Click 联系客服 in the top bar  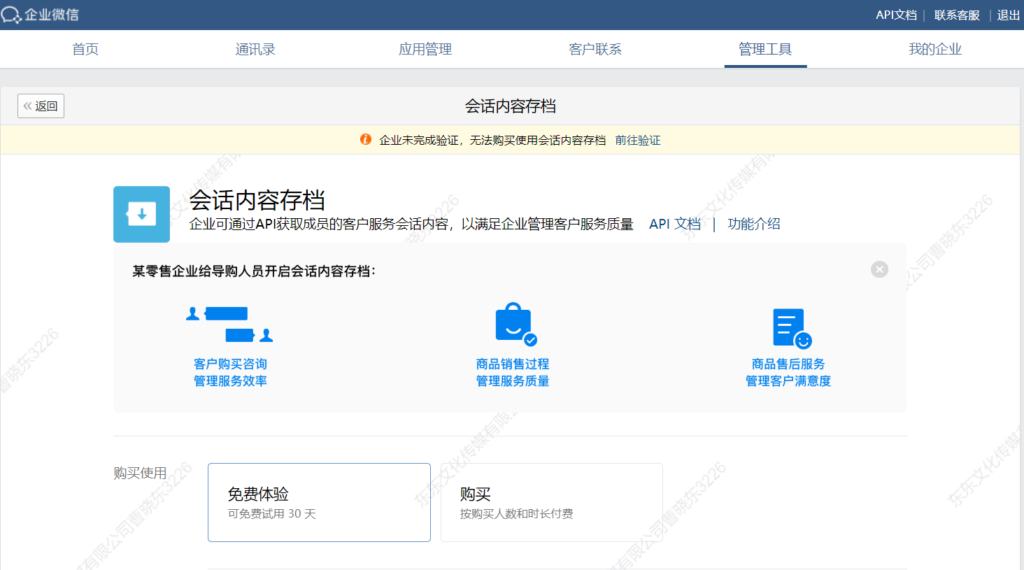click(x=957, y=15)
